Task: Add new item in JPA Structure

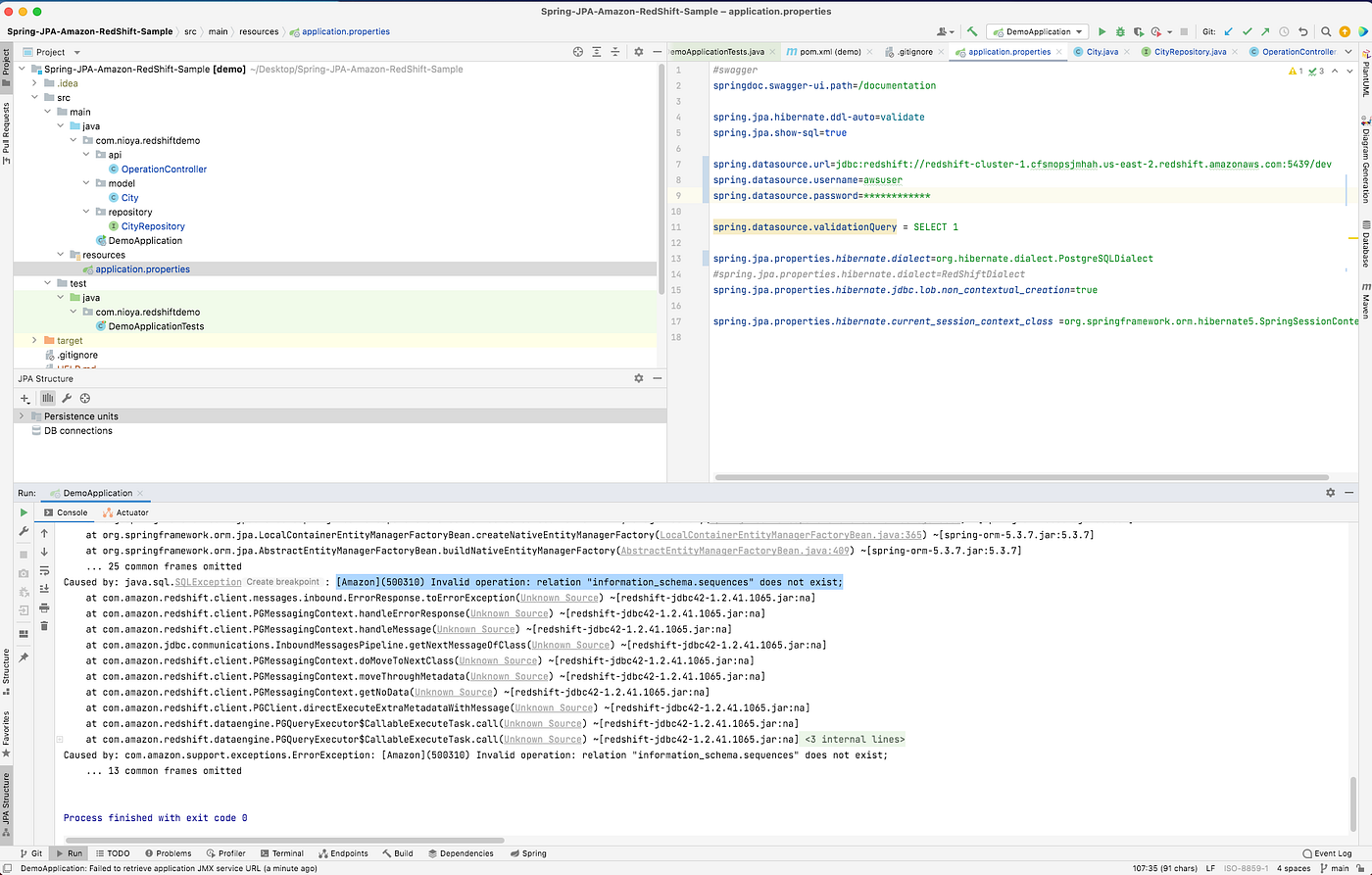Action: pyautogui.click(x=26, y=398)
